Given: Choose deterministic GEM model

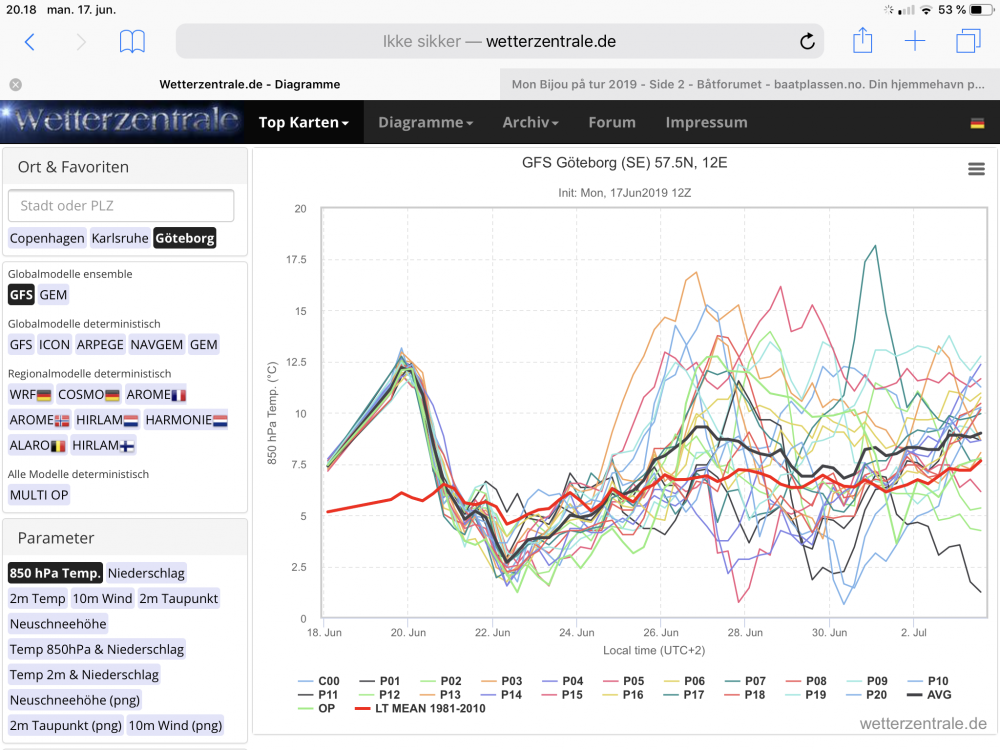Looking at the screenshot, I should click(x=203, y=344).
